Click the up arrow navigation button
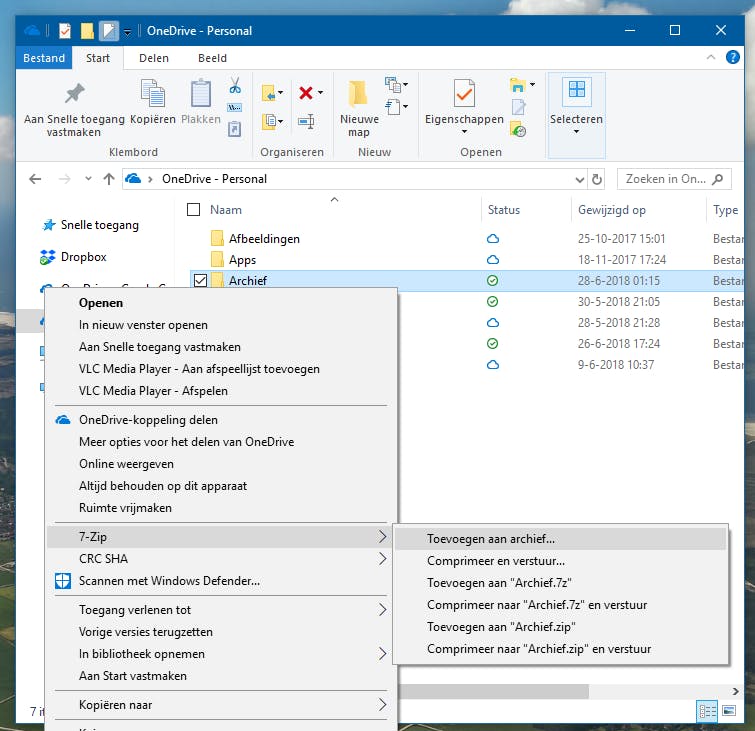Viewport: 755px width, 731px height. click(x=109, y=179)
